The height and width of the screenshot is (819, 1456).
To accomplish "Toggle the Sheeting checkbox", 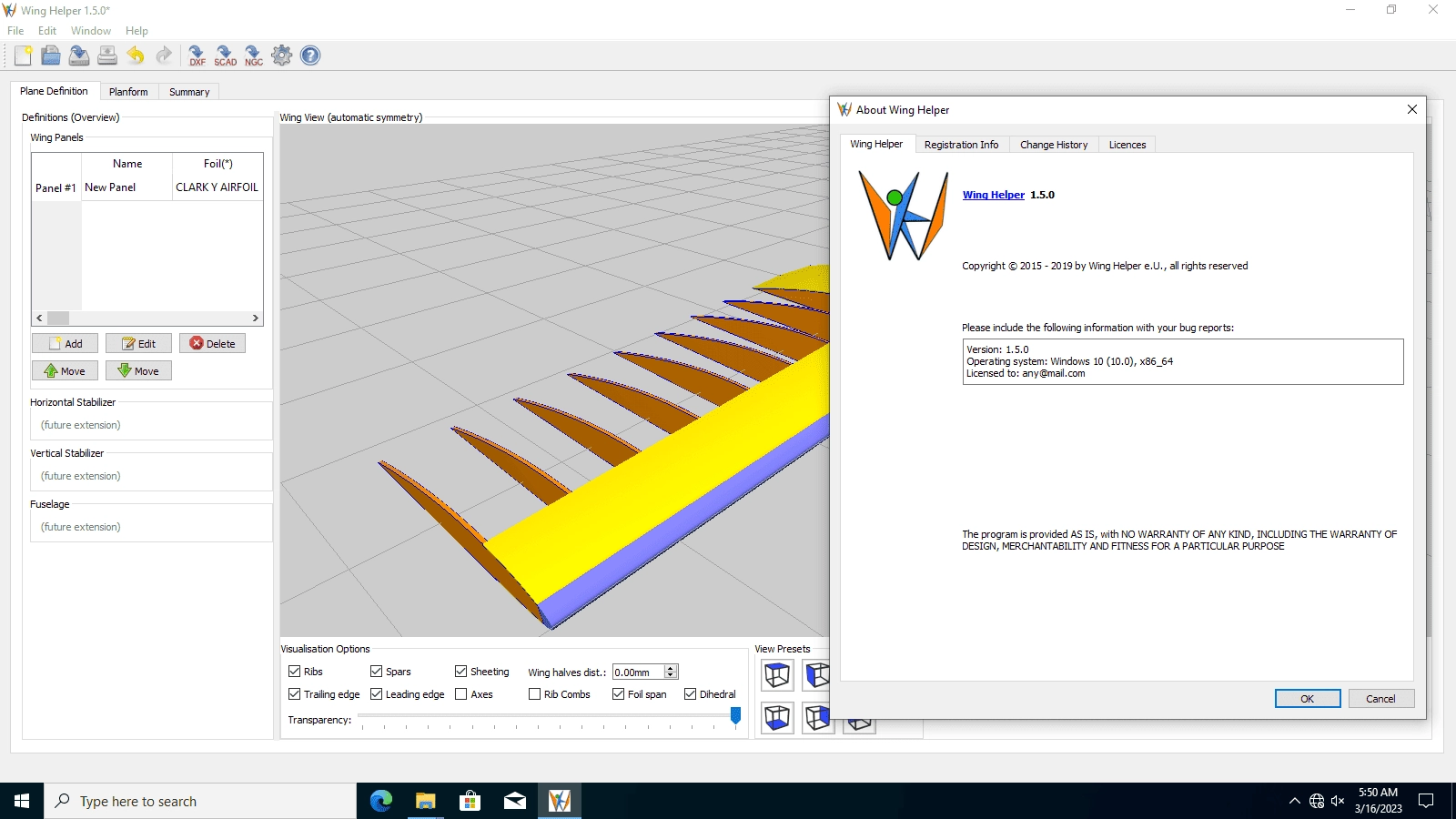I will 460,672.
